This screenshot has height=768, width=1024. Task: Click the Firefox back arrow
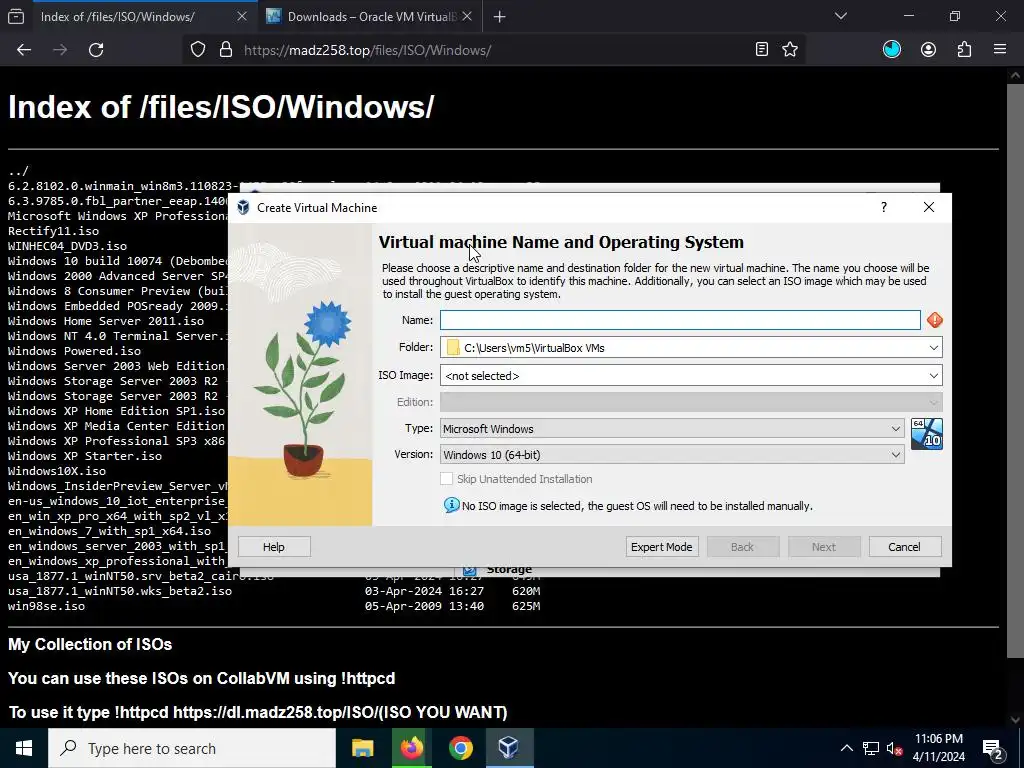pyautogui.click(x=24, y=50)
